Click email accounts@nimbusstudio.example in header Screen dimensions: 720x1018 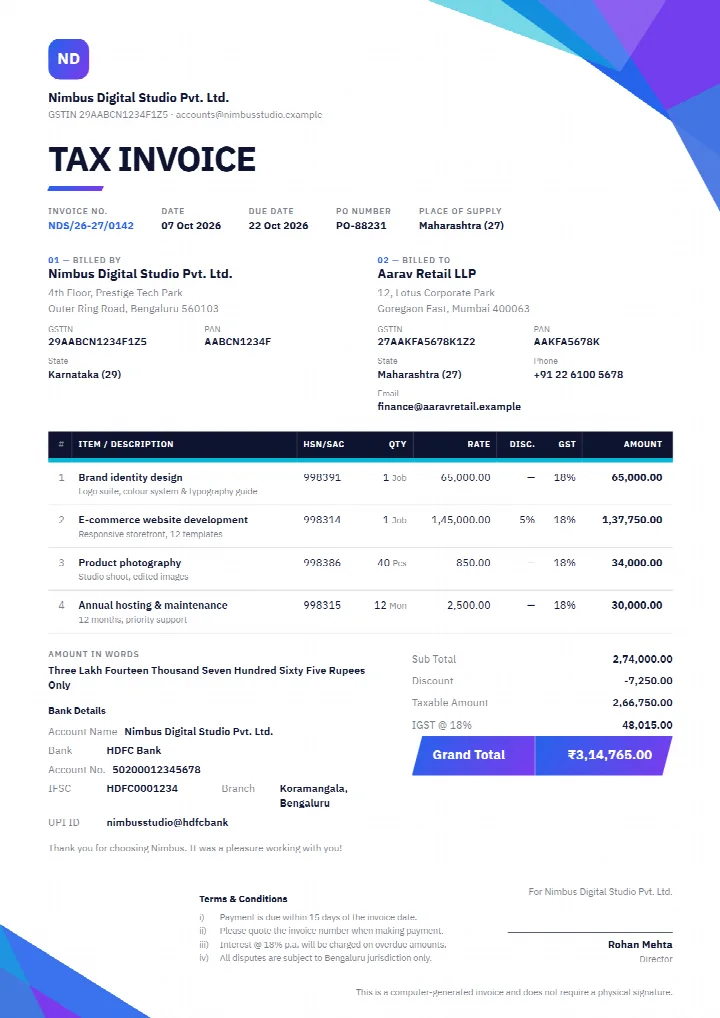pyautogui.click(x=249, y=115)
